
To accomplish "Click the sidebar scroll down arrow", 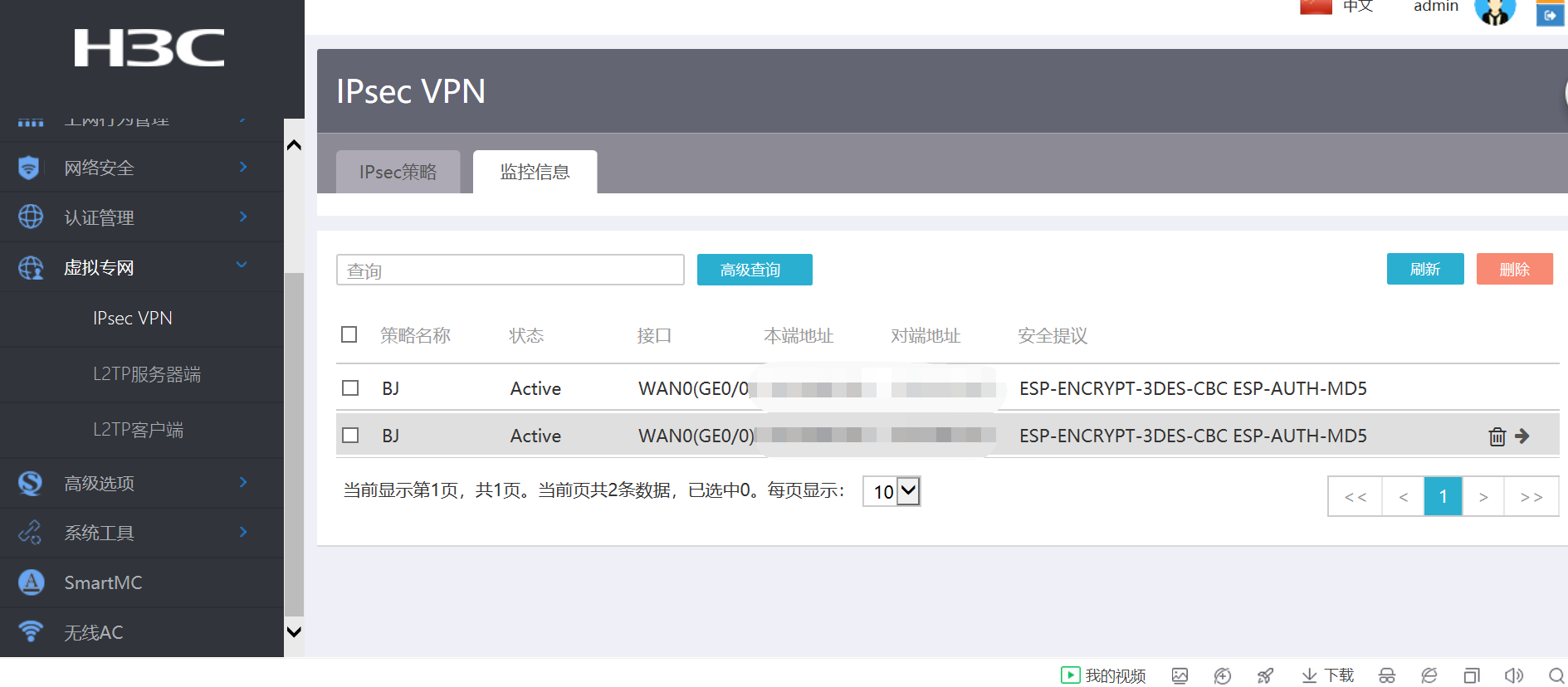I will [x=294, y=631].
